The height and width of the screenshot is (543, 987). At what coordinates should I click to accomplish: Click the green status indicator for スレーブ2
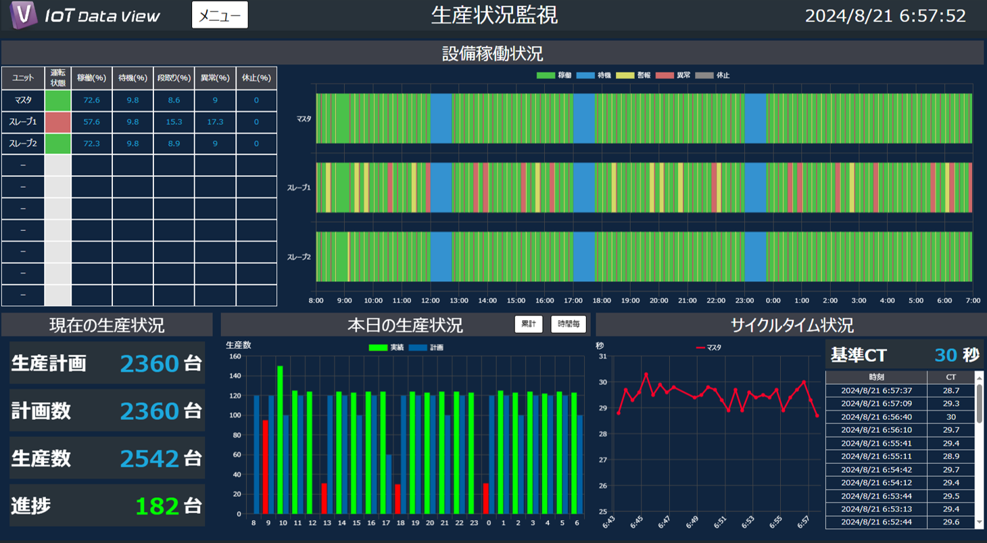click(x=59, y=144)
